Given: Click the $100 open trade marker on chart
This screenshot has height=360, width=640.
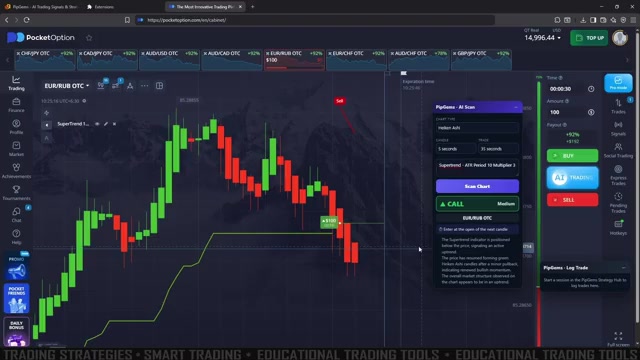Looking at the screenshot, I should 329,222.
